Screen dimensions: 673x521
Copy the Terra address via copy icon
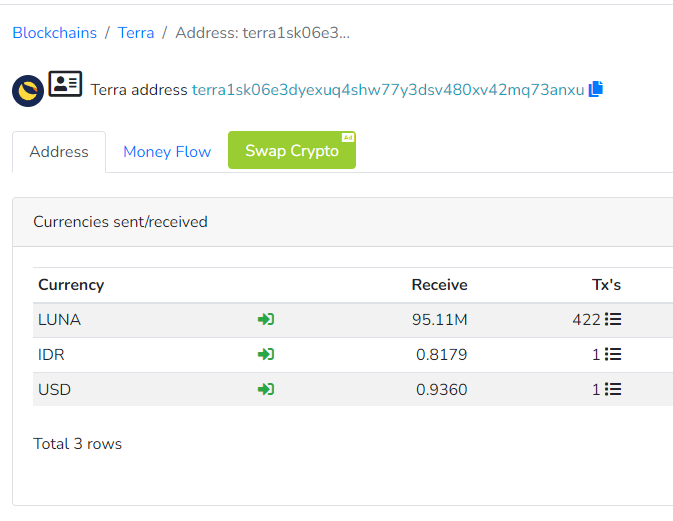point(596,89)
